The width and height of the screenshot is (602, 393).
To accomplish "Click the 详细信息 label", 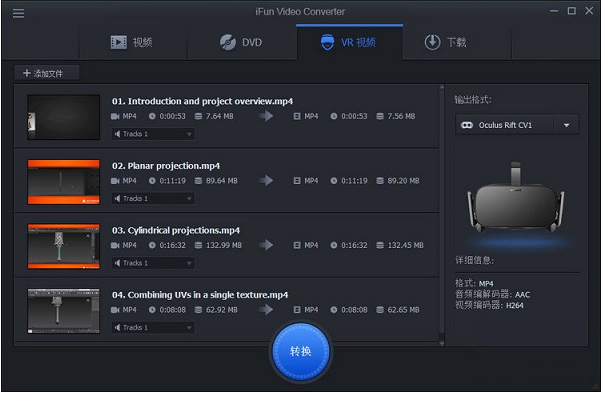I will [x=475, y=260].
